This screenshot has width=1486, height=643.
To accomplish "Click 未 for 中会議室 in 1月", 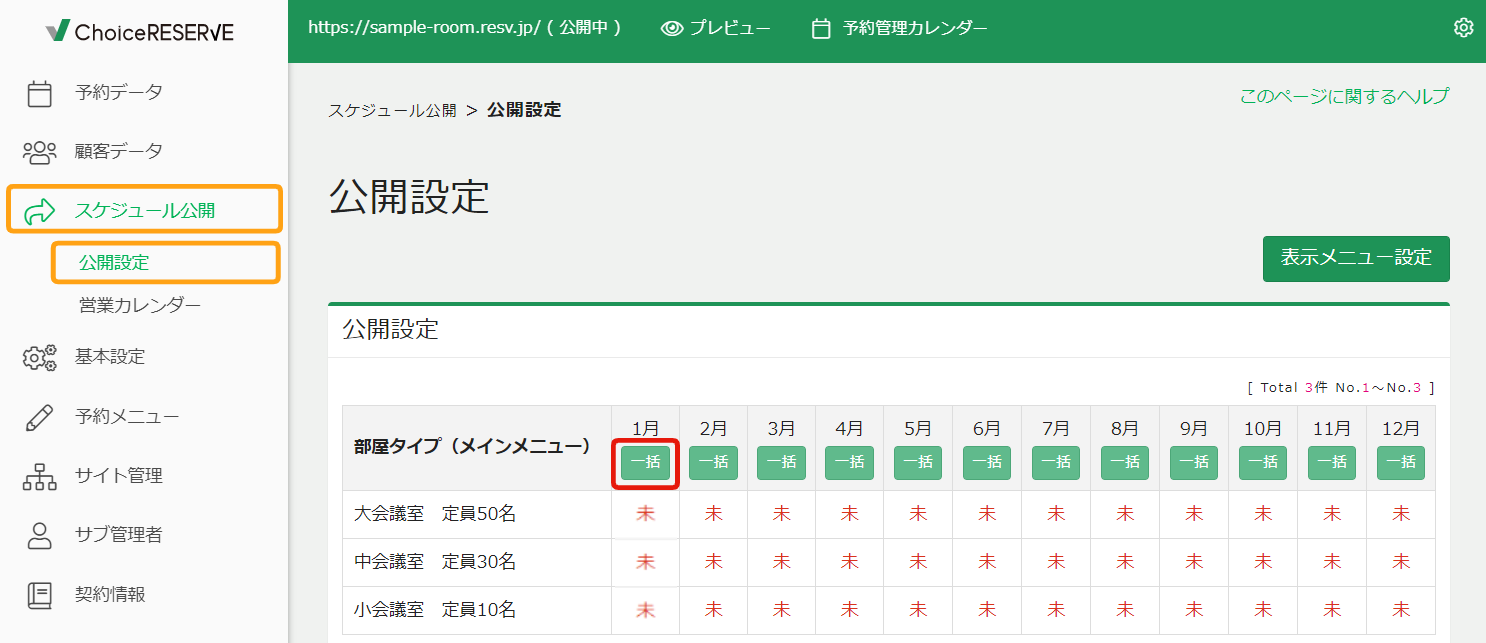I will (645, 562).
